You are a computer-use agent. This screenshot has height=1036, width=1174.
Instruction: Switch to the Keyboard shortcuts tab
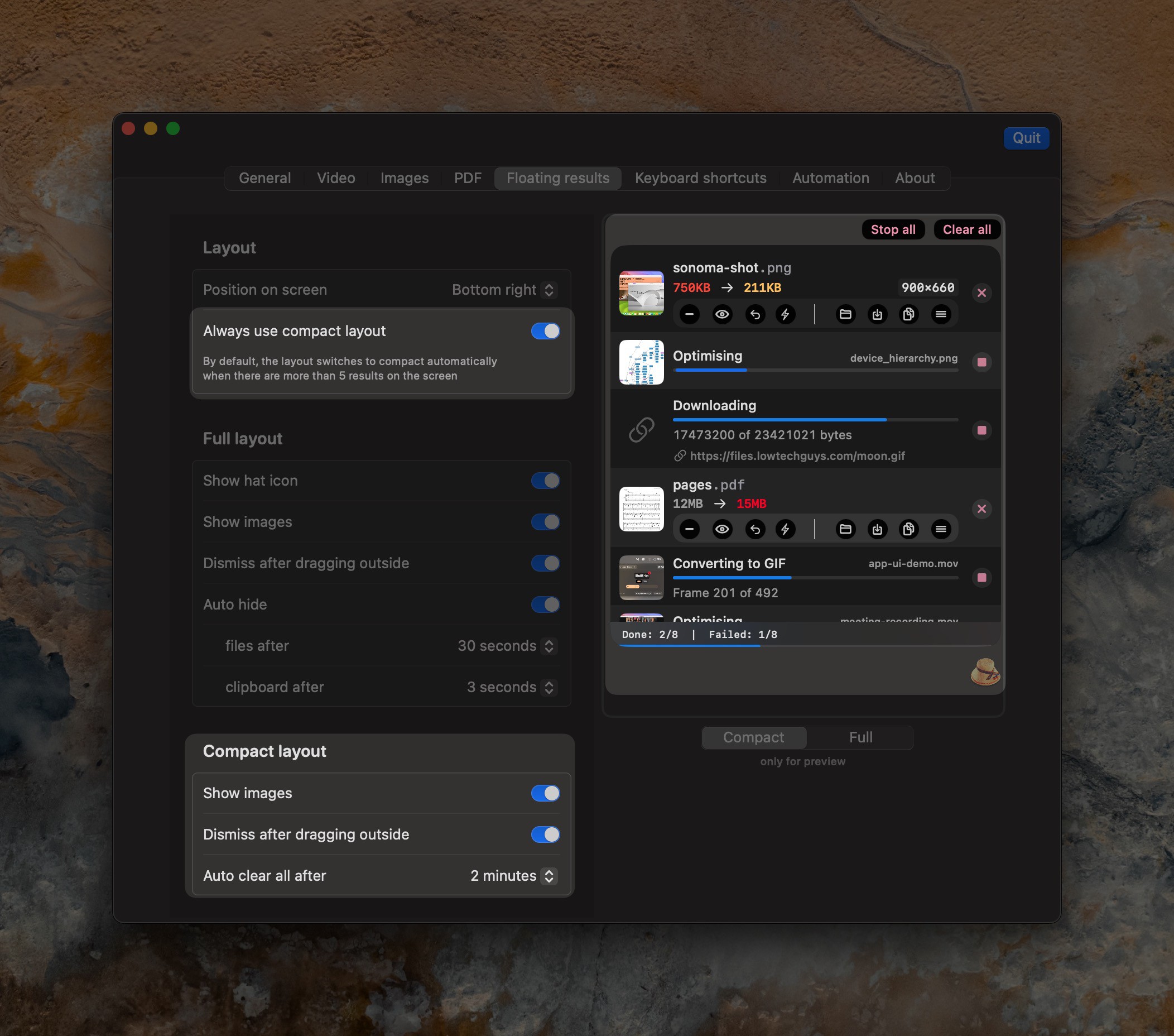pyautogui.click(x=700, y=178)
